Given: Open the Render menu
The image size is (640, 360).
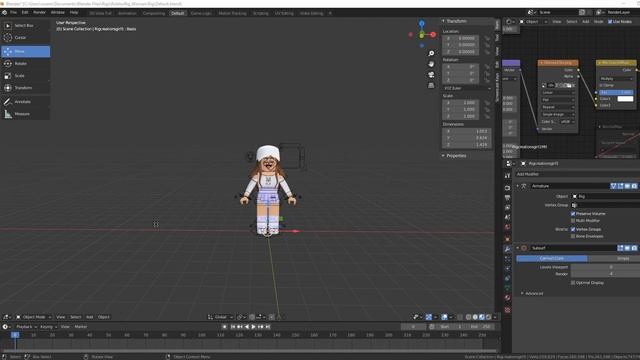Looking at the screenshot, I should click(x=40, y=13).
